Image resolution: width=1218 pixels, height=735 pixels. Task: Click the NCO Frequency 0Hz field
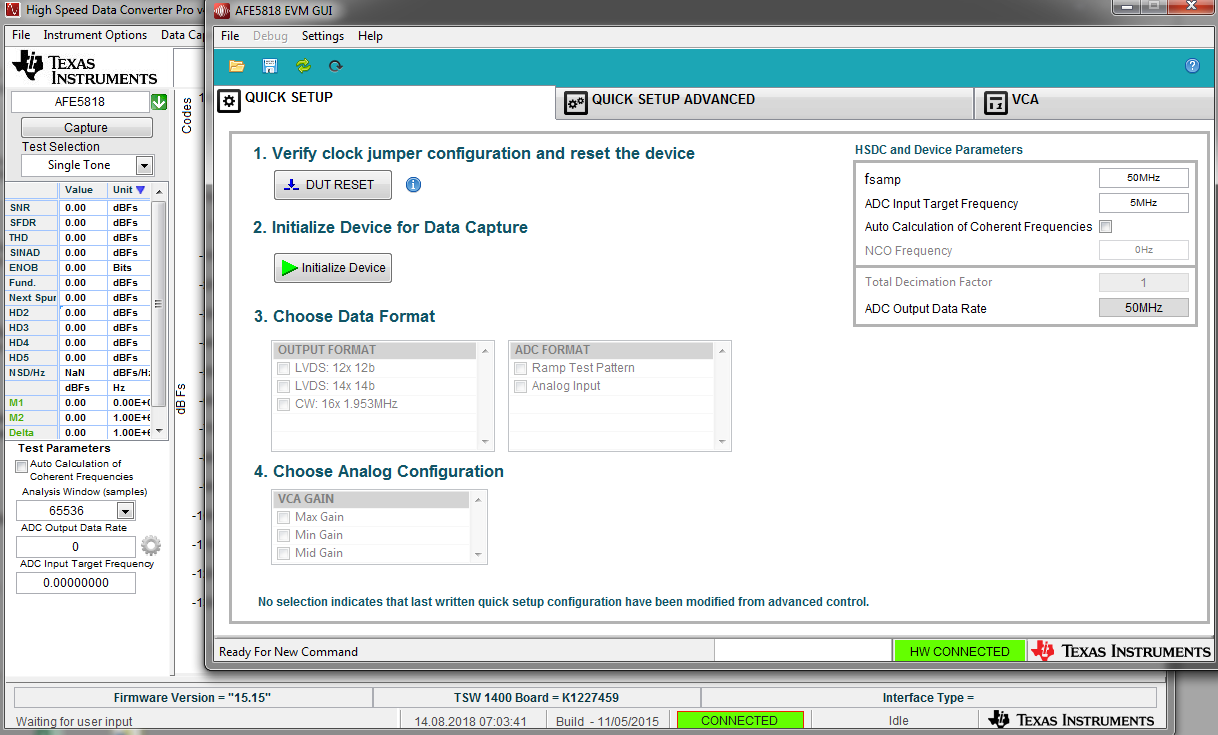coord(1143,250)
